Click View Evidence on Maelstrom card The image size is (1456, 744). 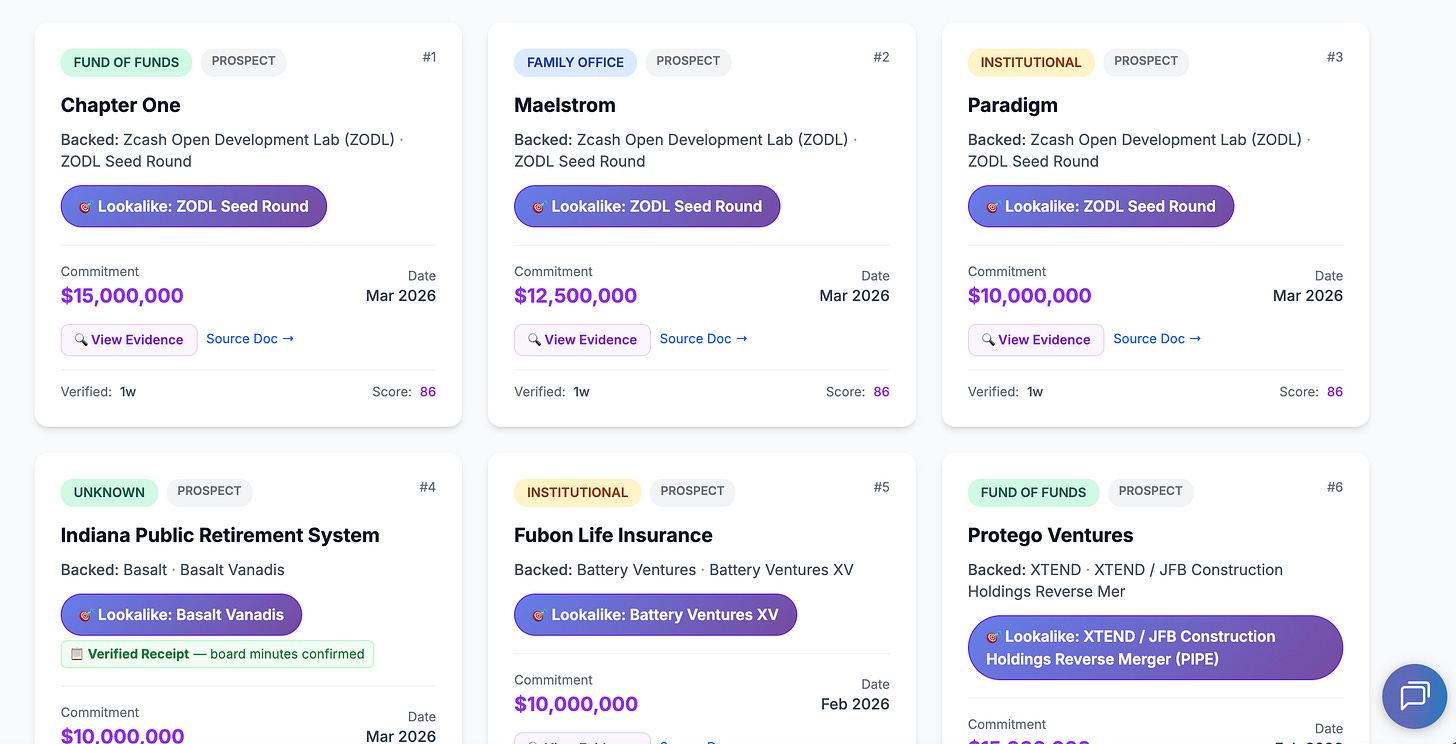point(582,340)
